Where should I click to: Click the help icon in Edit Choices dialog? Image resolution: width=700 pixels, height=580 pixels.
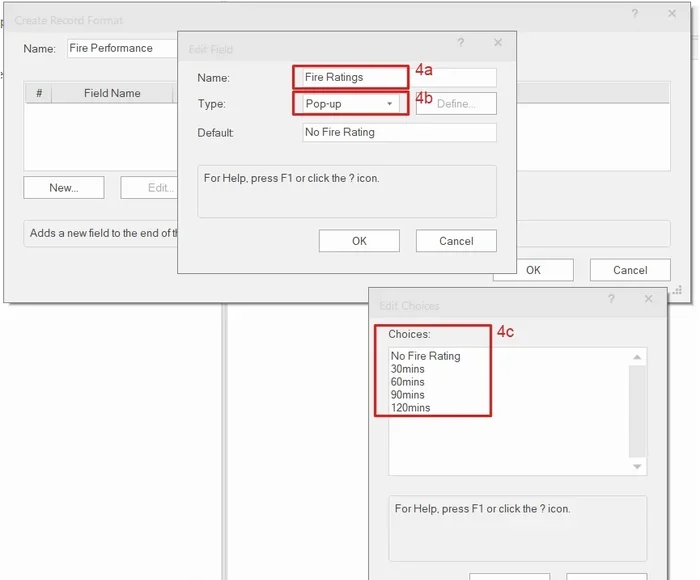(610, 299)
